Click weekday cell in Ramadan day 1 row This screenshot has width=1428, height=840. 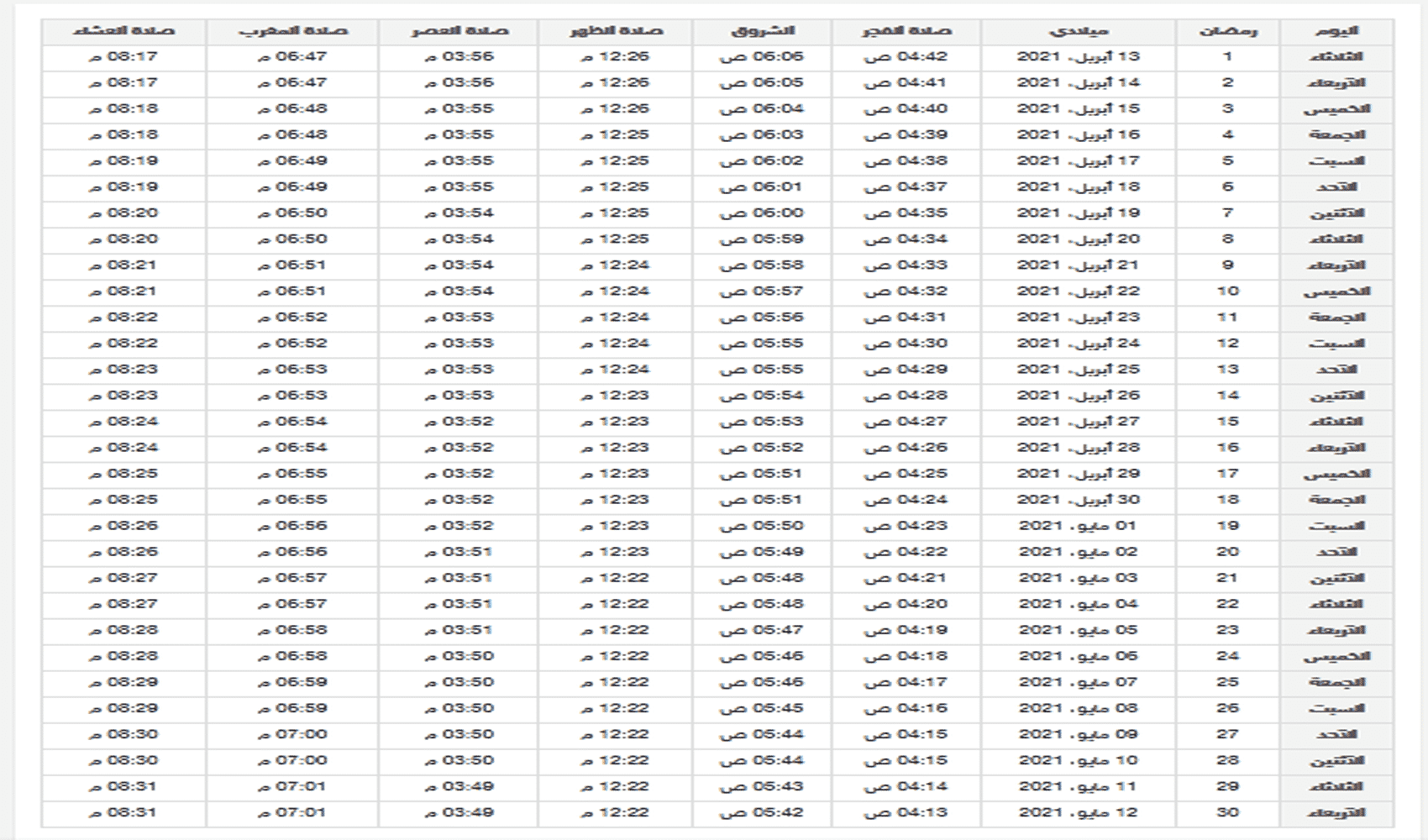[1336, 57]
